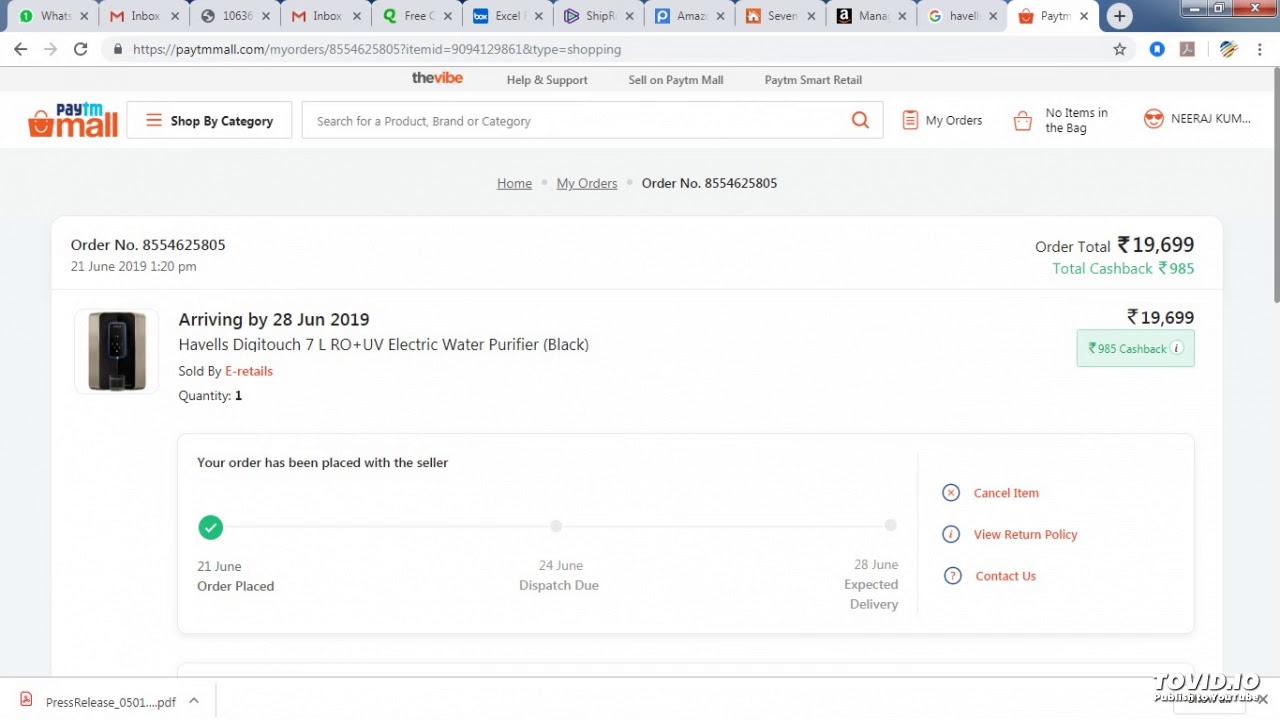Viewport: 1280px width, 720px height.
Task: Open the striped globe extension icon
Action: [1229, 49]
